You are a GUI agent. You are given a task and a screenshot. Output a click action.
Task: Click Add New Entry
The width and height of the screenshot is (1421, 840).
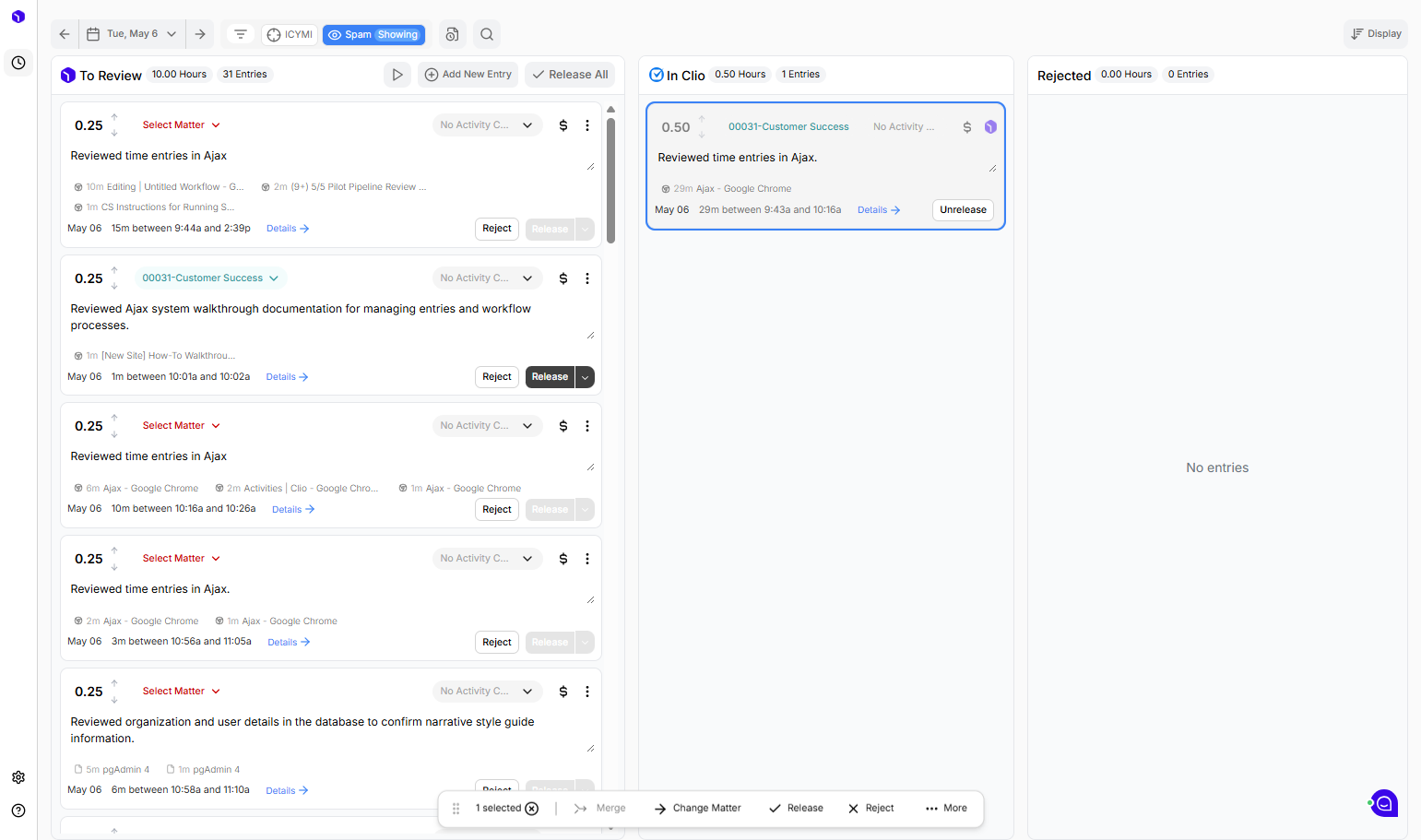[468, 75]
